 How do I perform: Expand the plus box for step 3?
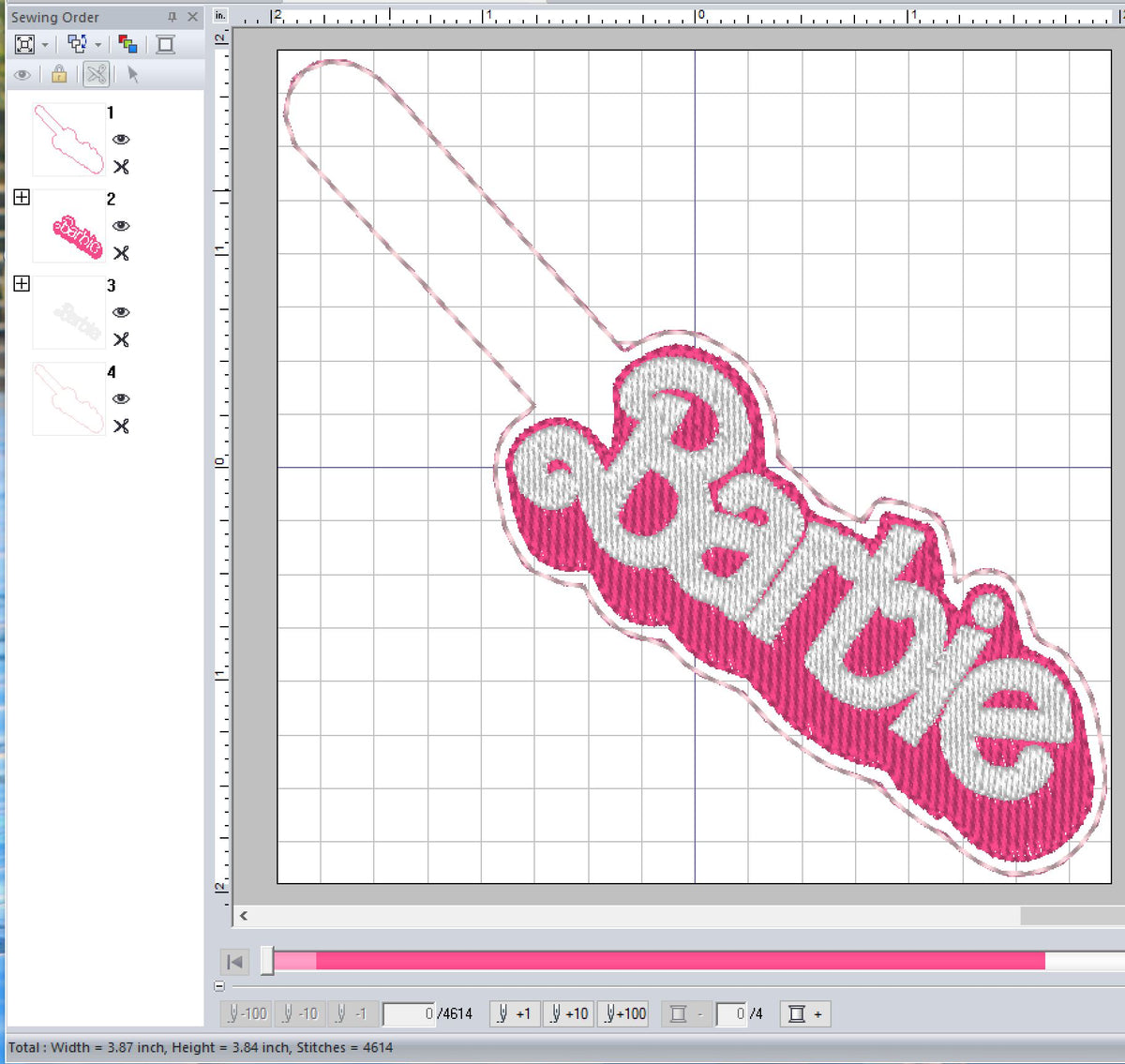pyautogui.click(x=22, y=283)
